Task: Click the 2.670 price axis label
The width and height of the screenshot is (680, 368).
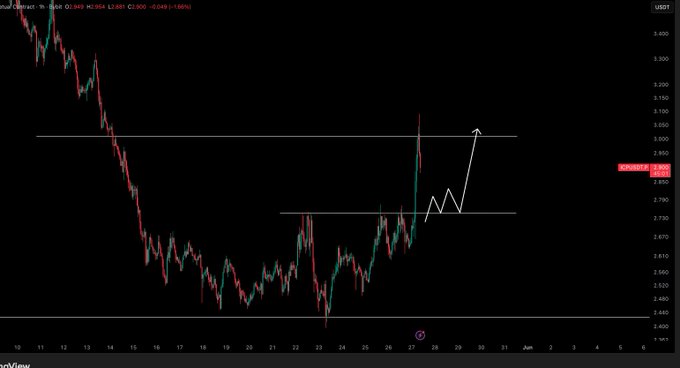Action: pyautogui.click(x=660, y=237)
